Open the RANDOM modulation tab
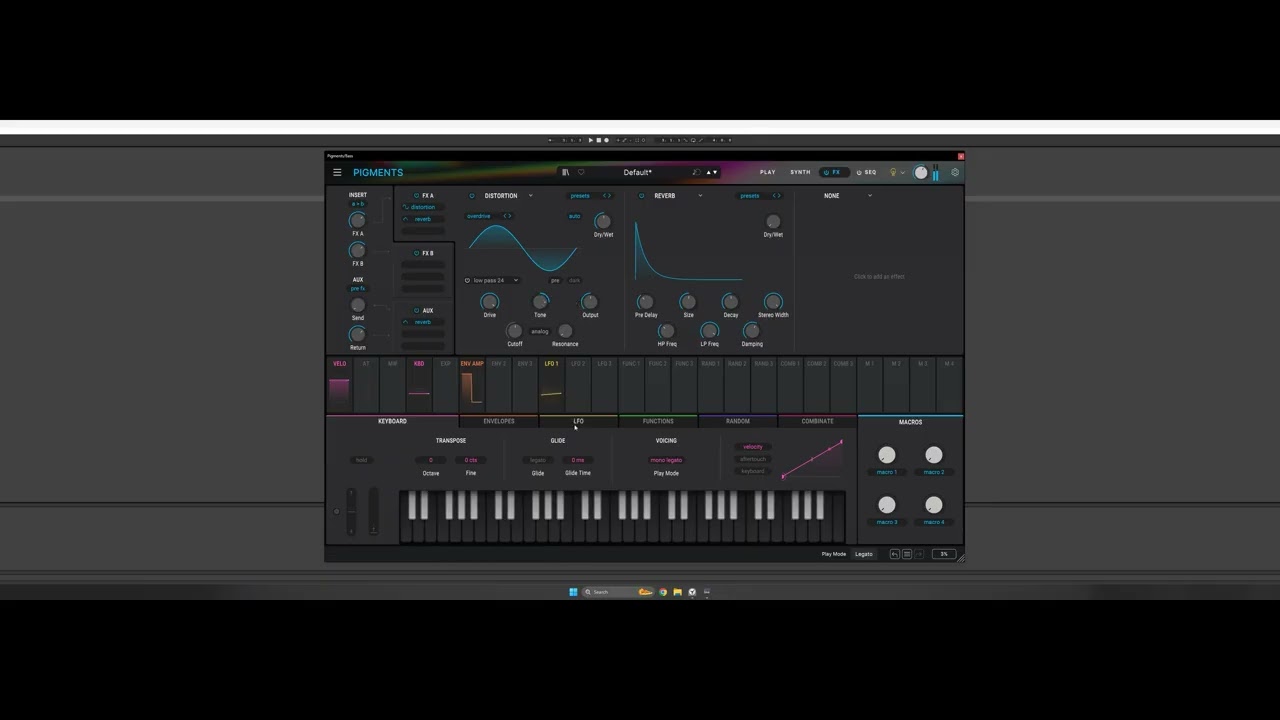Image resolution: width=1280 pixels, height=720 pixels. 738,421
